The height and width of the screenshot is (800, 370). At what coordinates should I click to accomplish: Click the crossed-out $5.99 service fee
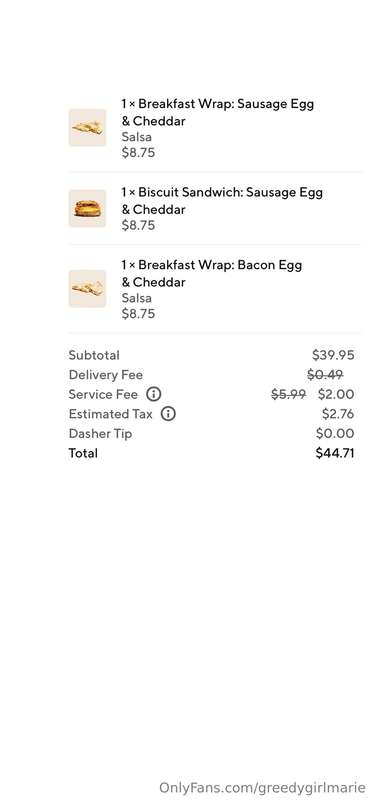coord(288,394)
